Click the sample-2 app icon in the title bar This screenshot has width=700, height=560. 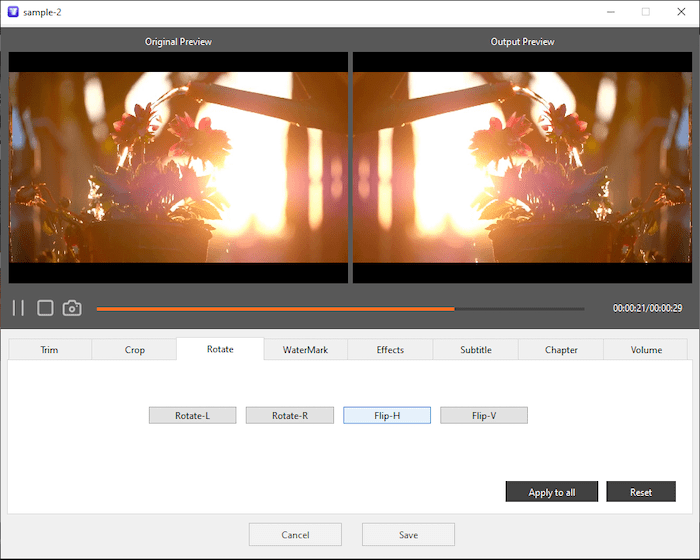click(13, 12)
